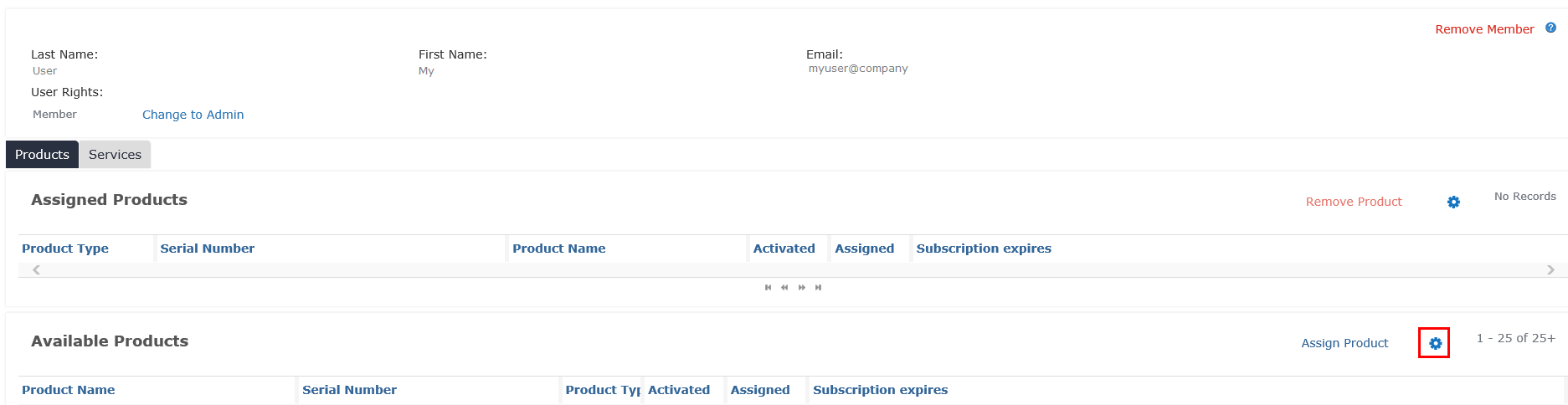Image resolution: width=1568 pixels, height=405 pixels.
Task: Sort Available Products by Product Name
Action: [x=69, y=390]
